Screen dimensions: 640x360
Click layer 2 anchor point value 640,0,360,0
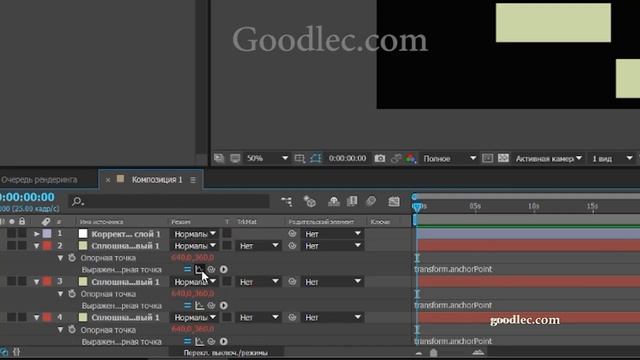click(192, 258)
